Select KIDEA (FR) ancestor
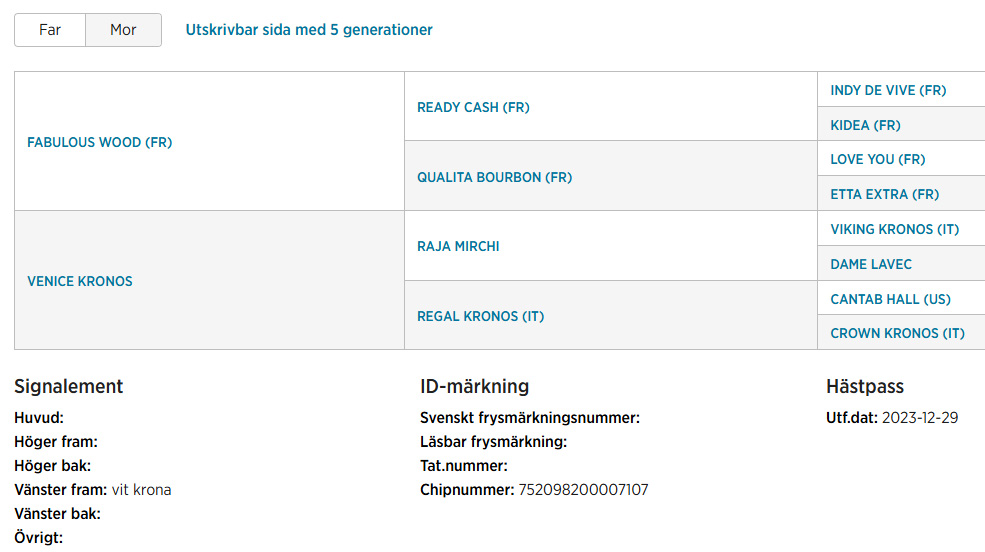 tap(865, 125)
